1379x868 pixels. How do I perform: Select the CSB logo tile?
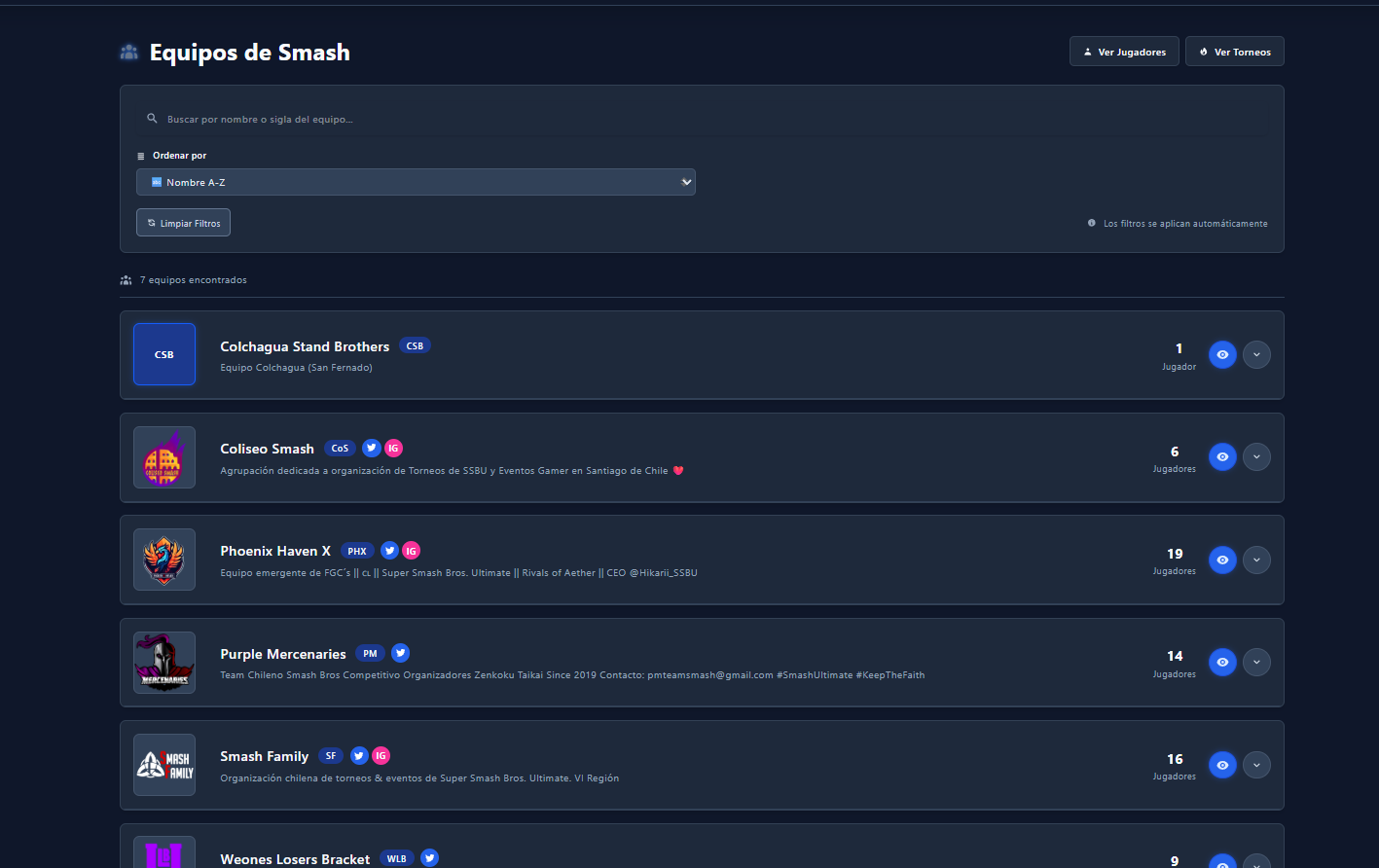coord(164,354)
